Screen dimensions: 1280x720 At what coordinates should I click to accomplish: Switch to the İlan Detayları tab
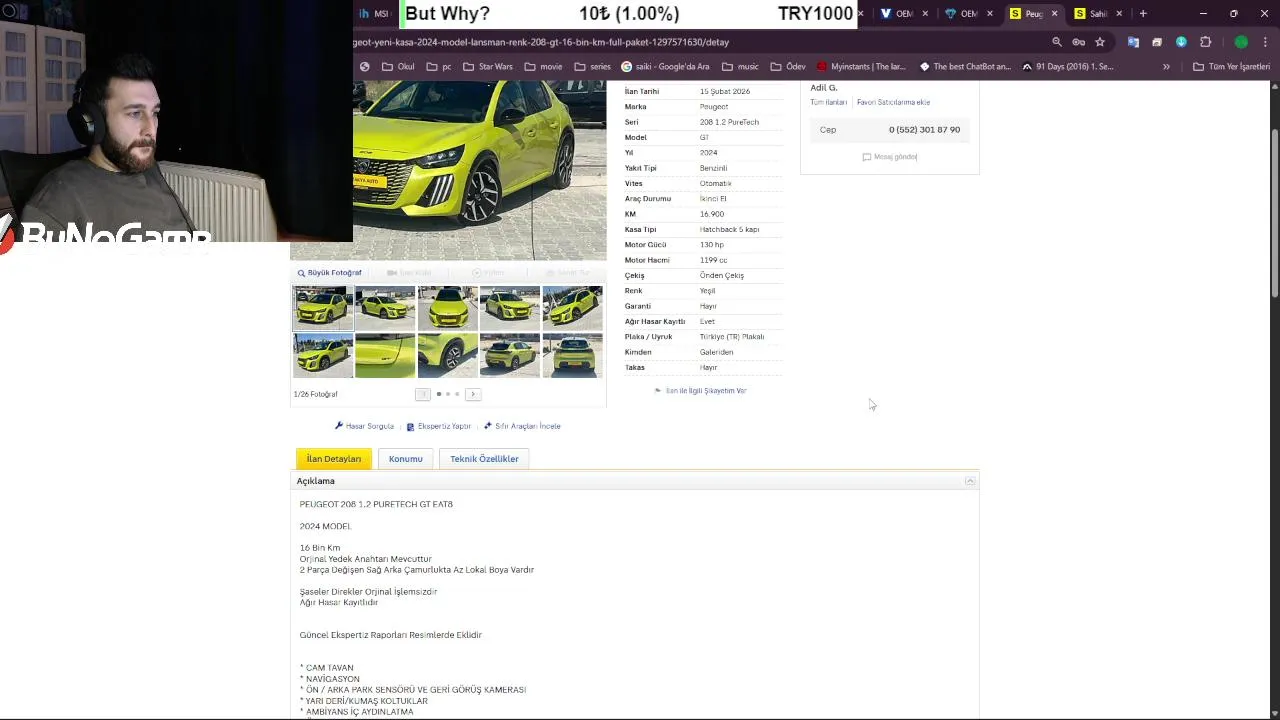334,459
